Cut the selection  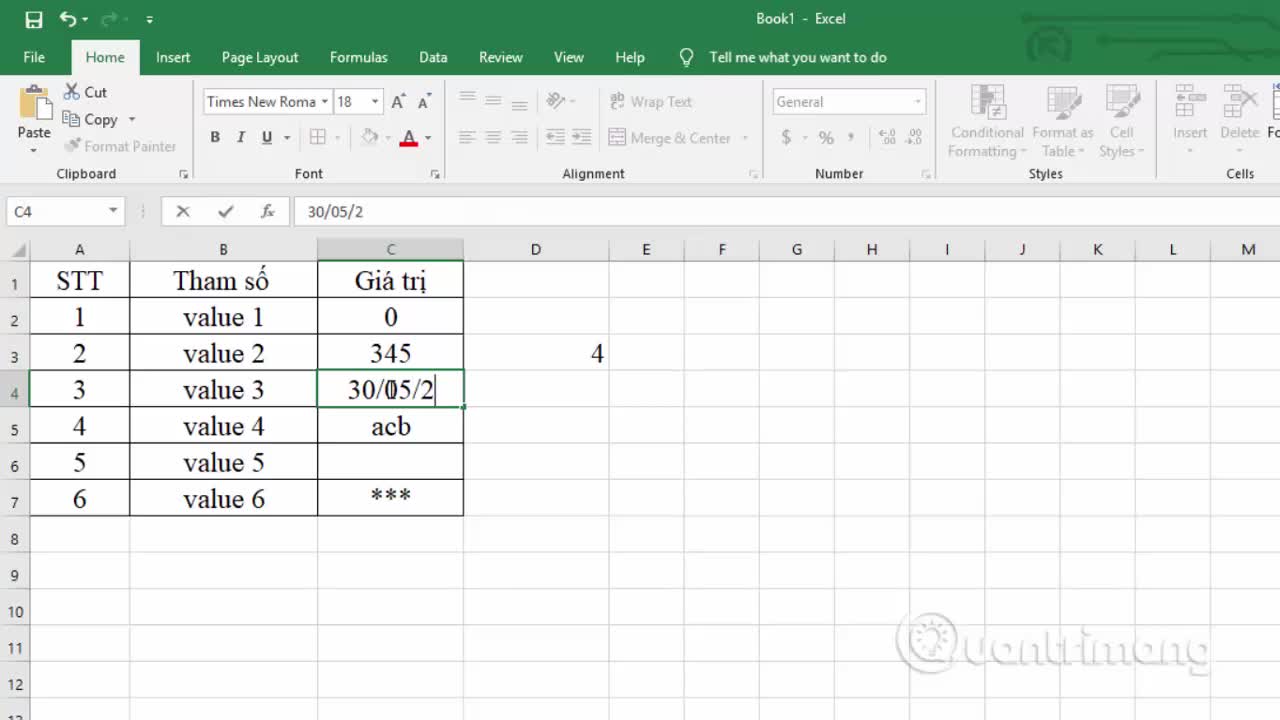point(86,92)
